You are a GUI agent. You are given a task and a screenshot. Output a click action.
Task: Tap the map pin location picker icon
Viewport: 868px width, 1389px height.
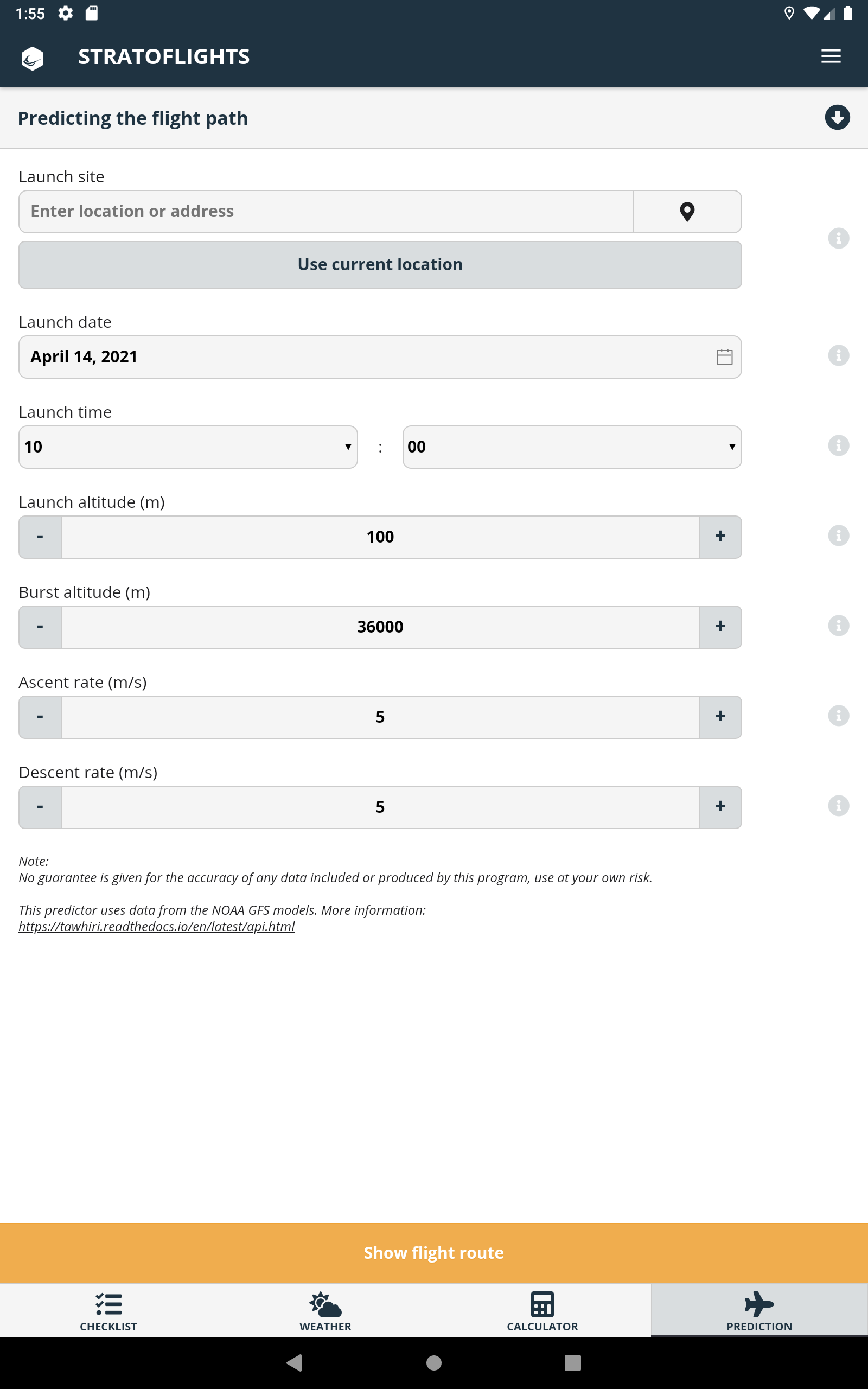click(x=687, y=212)
